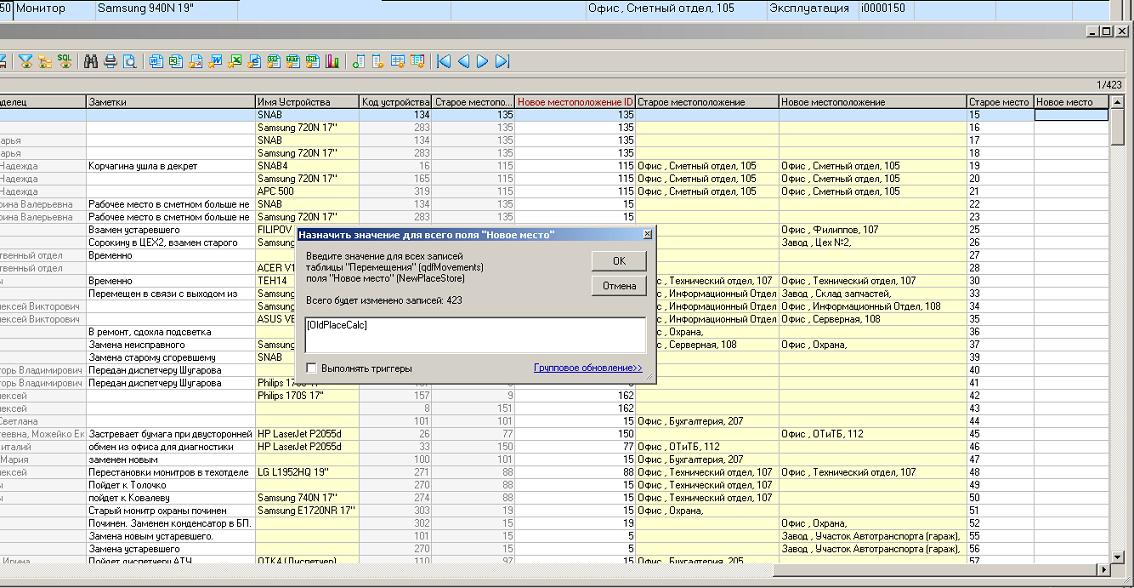The image size is (1134, 588).
Task: Jump to last record arrow
Action: point(502,62)
